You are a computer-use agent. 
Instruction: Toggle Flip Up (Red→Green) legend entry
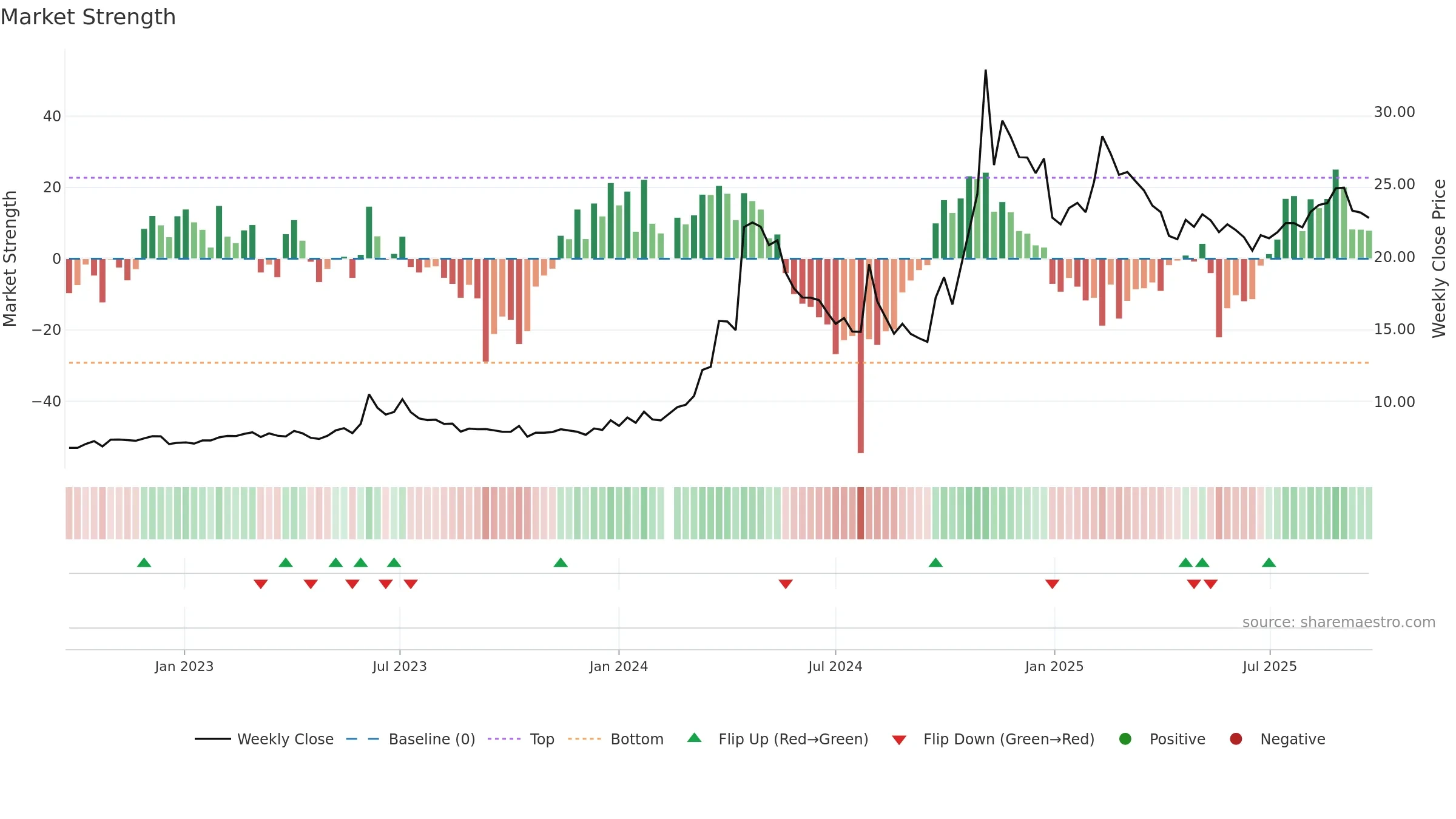point(777,739)
